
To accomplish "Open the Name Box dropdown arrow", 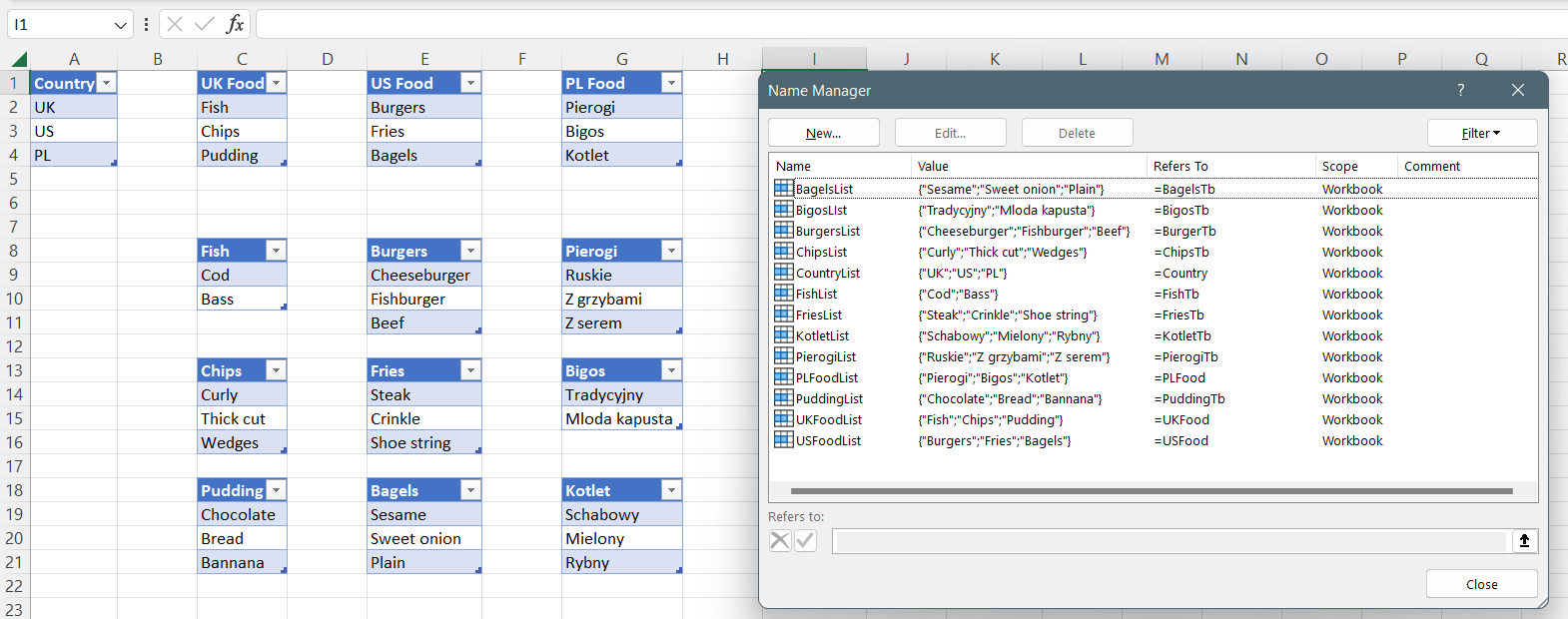I will [x=121, y=24].
